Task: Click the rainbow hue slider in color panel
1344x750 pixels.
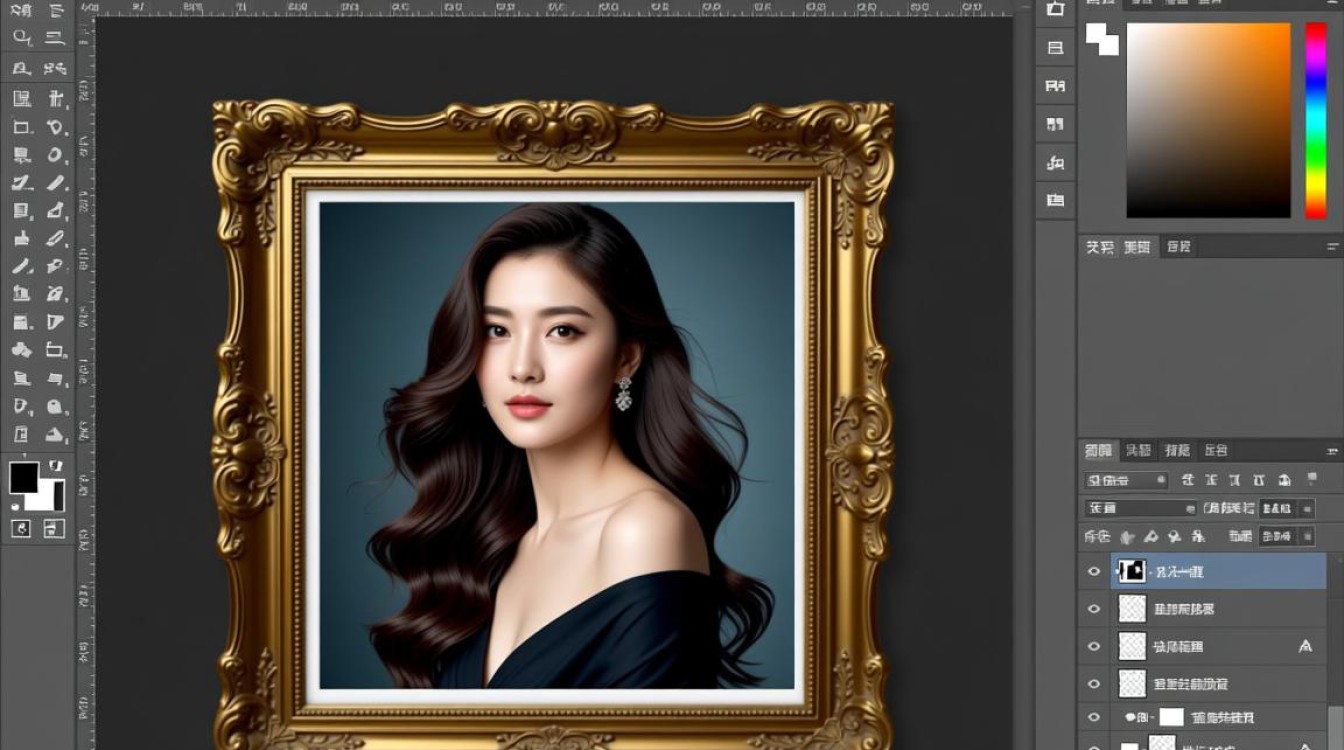Action: (1316, 120)
